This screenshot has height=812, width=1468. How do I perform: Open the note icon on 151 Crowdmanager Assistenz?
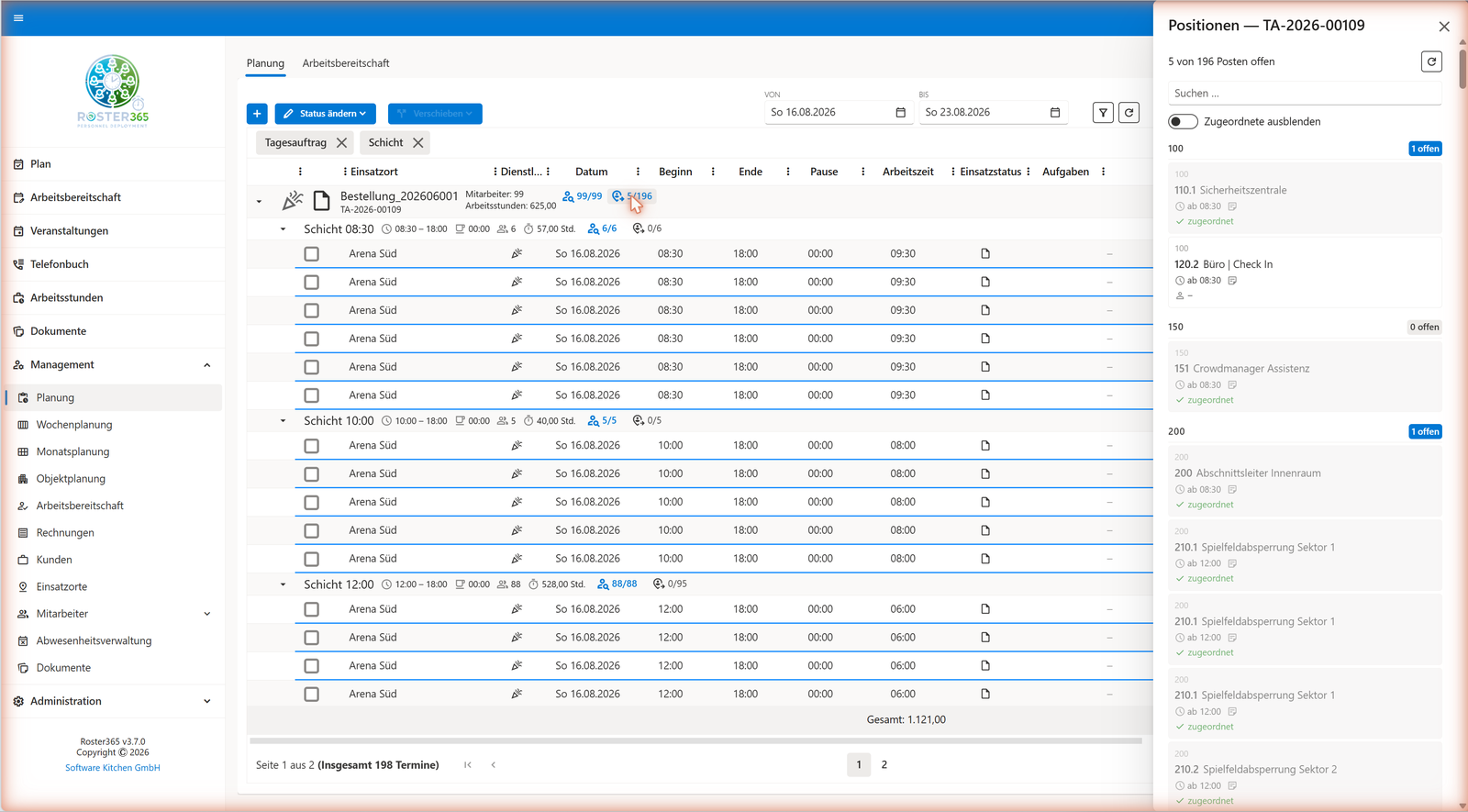1232,385
